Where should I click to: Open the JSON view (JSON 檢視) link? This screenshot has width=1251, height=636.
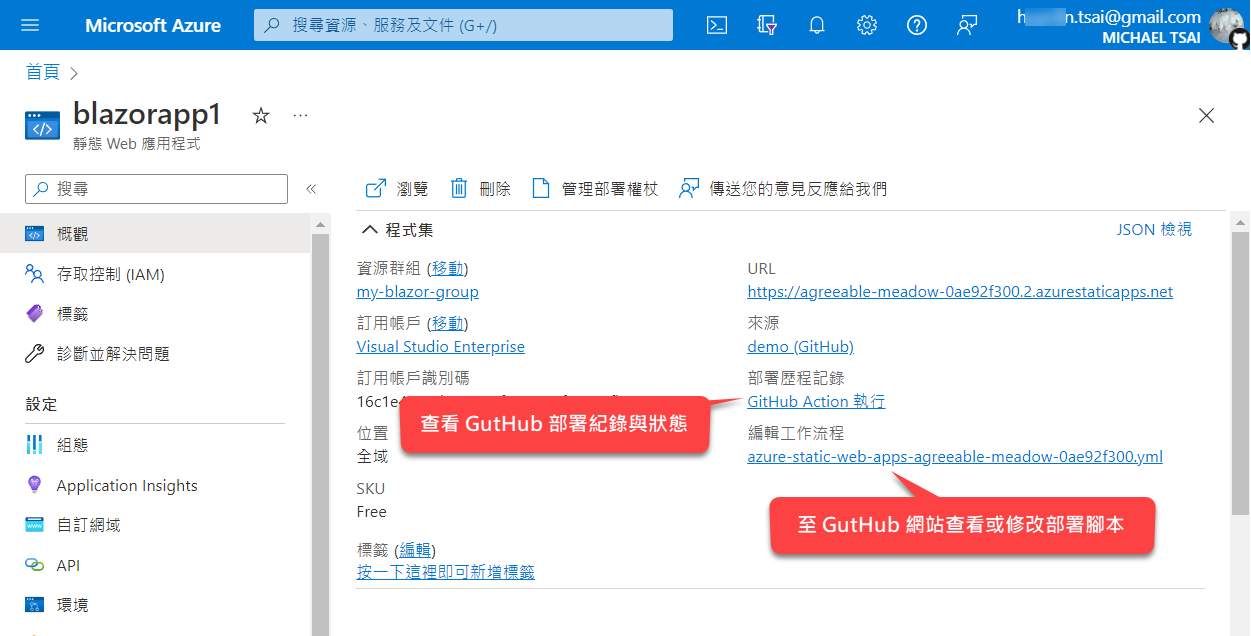[x=1154, y=230]
